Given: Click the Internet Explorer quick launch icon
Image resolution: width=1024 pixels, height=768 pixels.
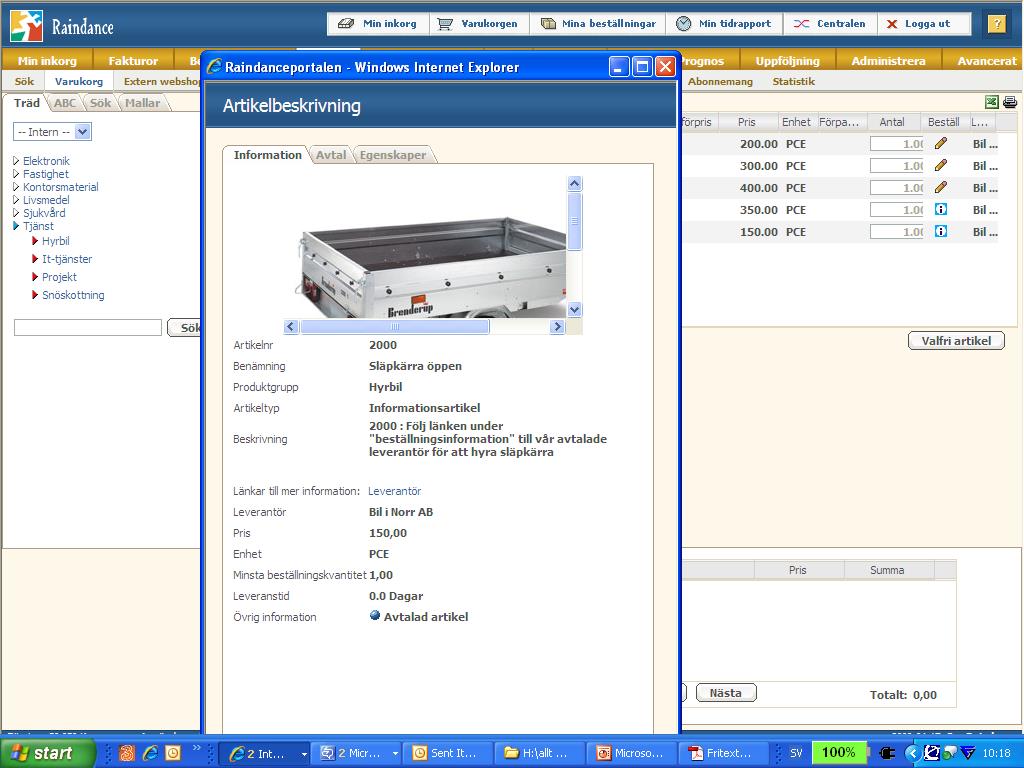Looking at the screenshot, I should point(150,753).
